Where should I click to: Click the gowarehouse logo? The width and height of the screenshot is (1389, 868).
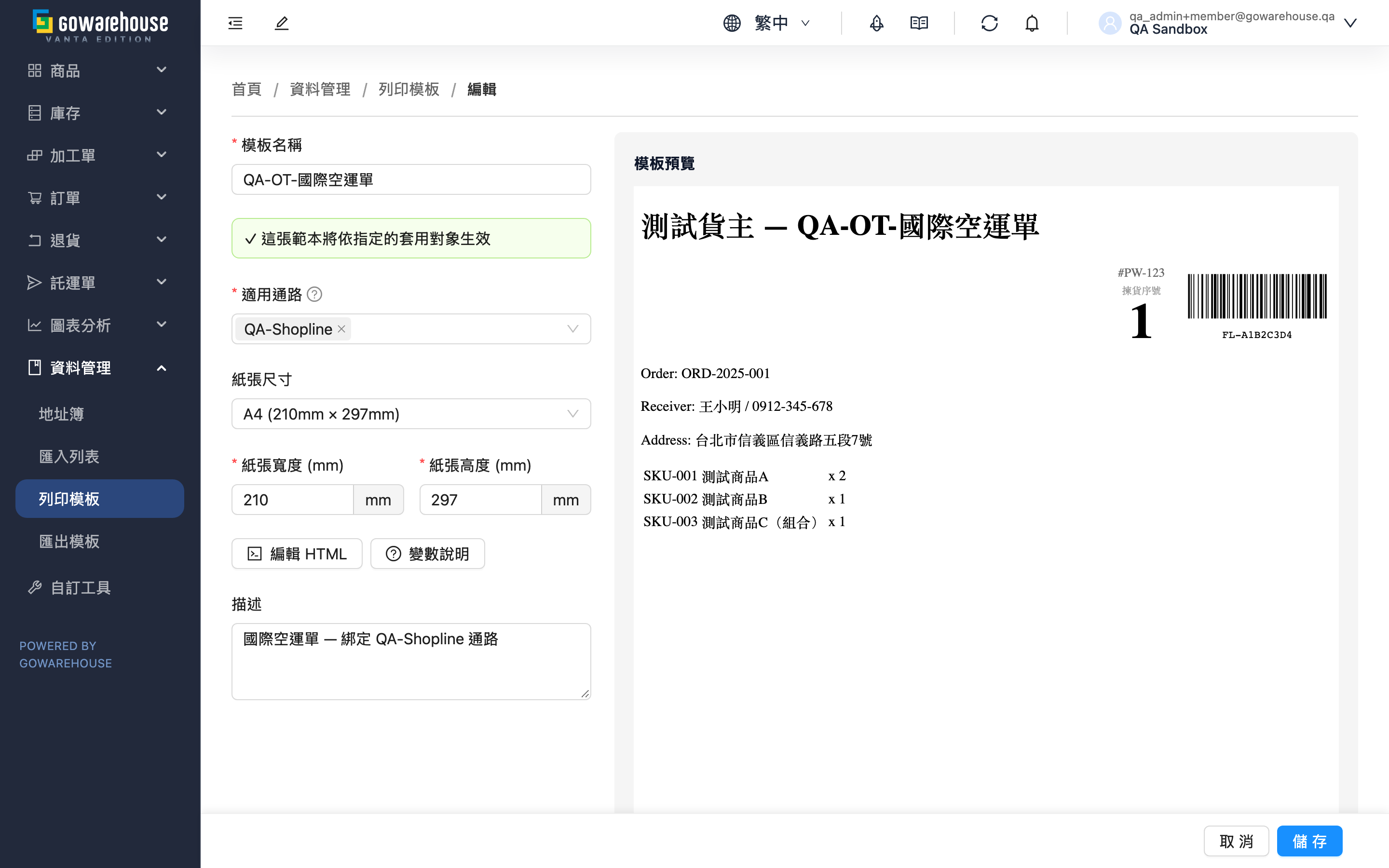click(100, 25)
